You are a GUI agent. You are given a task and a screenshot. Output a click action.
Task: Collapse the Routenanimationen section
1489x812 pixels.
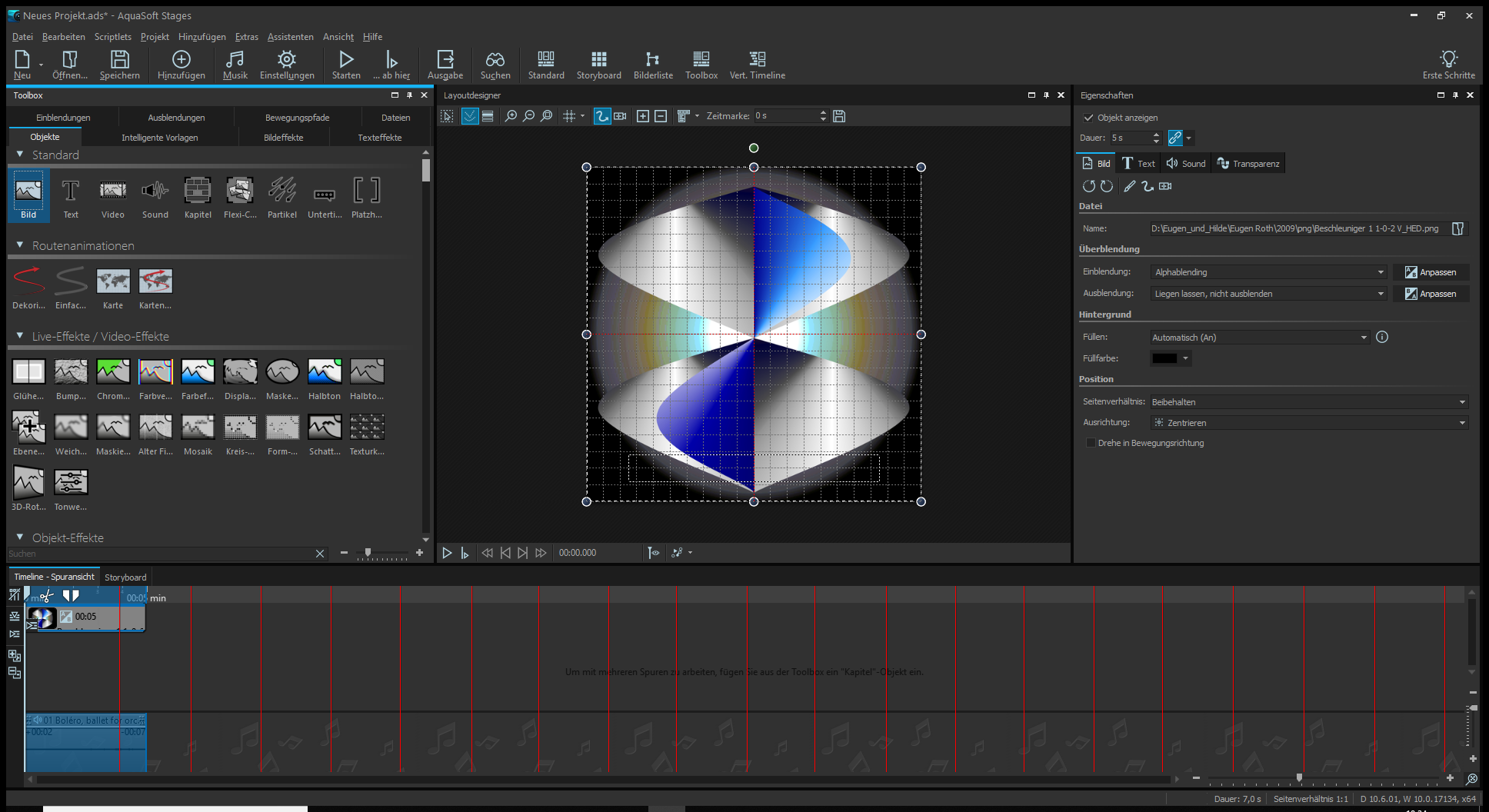tap(20, 245)
